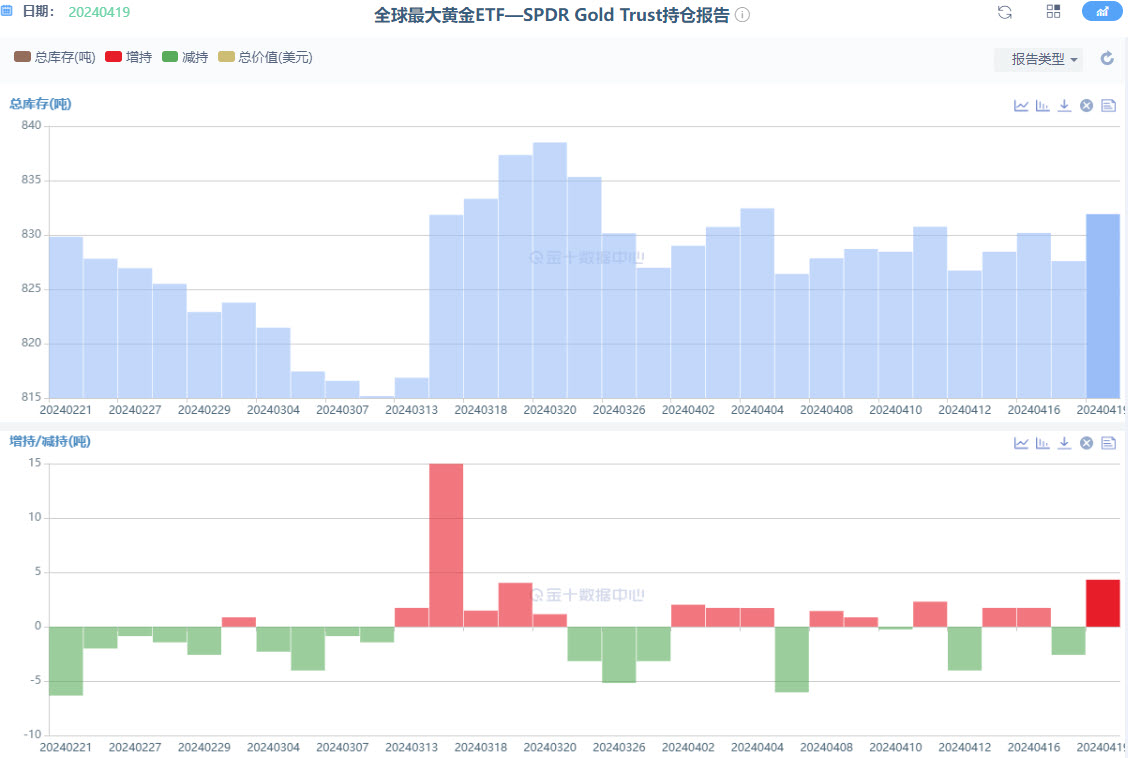Click the 830 value on the 总库存 axis
This screenshot has height=758, width=1128.
click(x=31, y=234)
